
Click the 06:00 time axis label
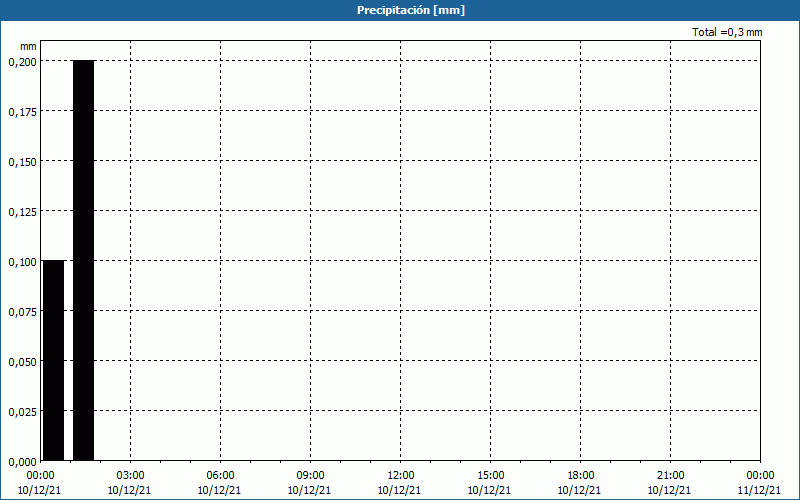[220, 475]
